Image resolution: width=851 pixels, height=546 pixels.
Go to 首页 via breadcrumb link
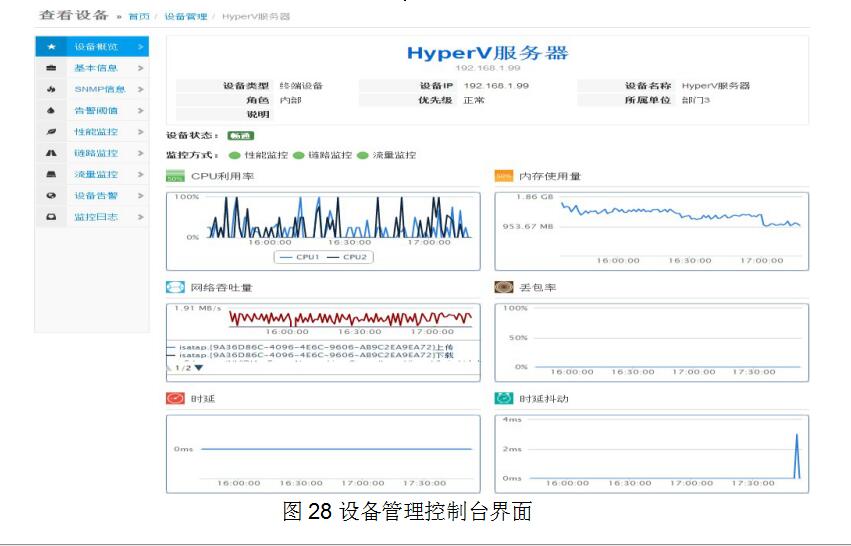(x=139, y=17)
